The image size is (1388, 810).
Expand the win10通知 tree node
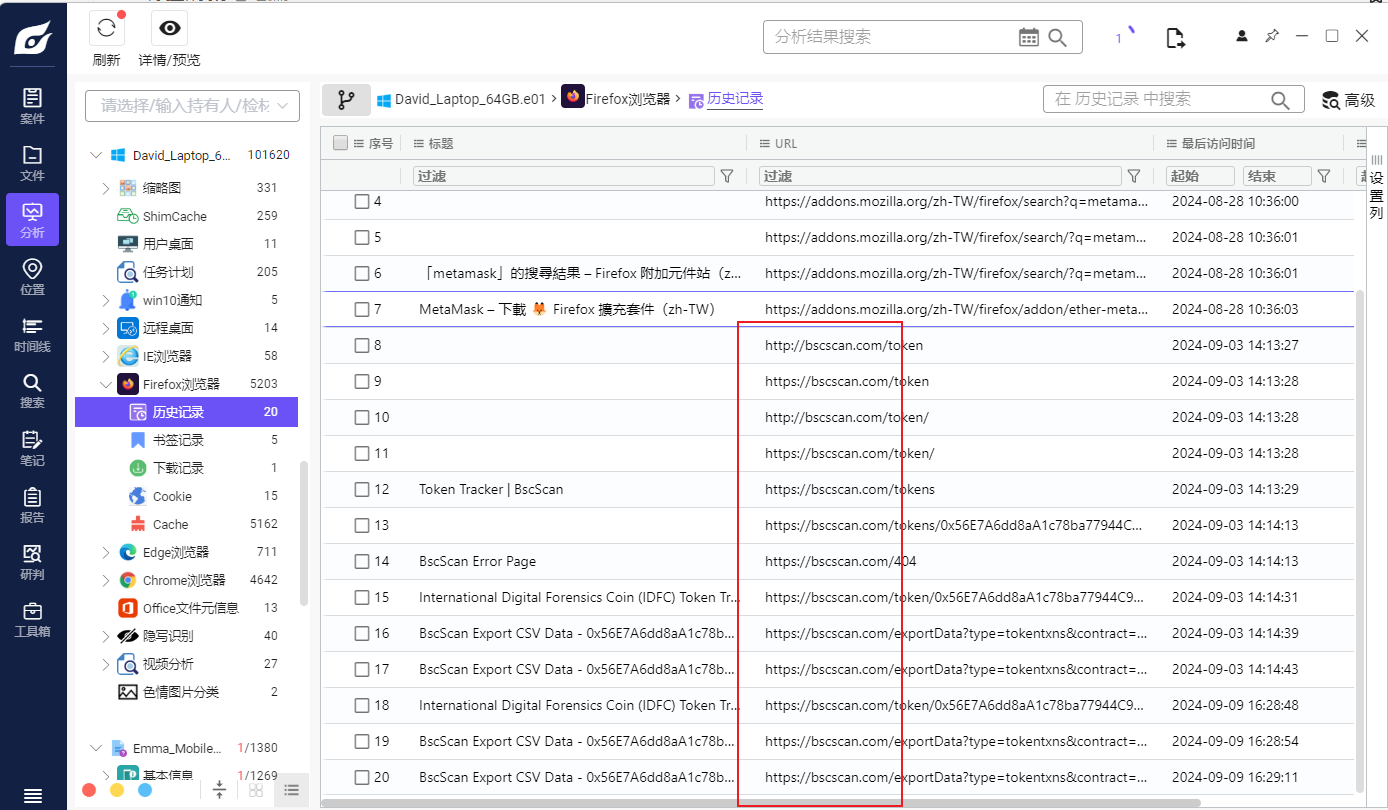point(106,299)
